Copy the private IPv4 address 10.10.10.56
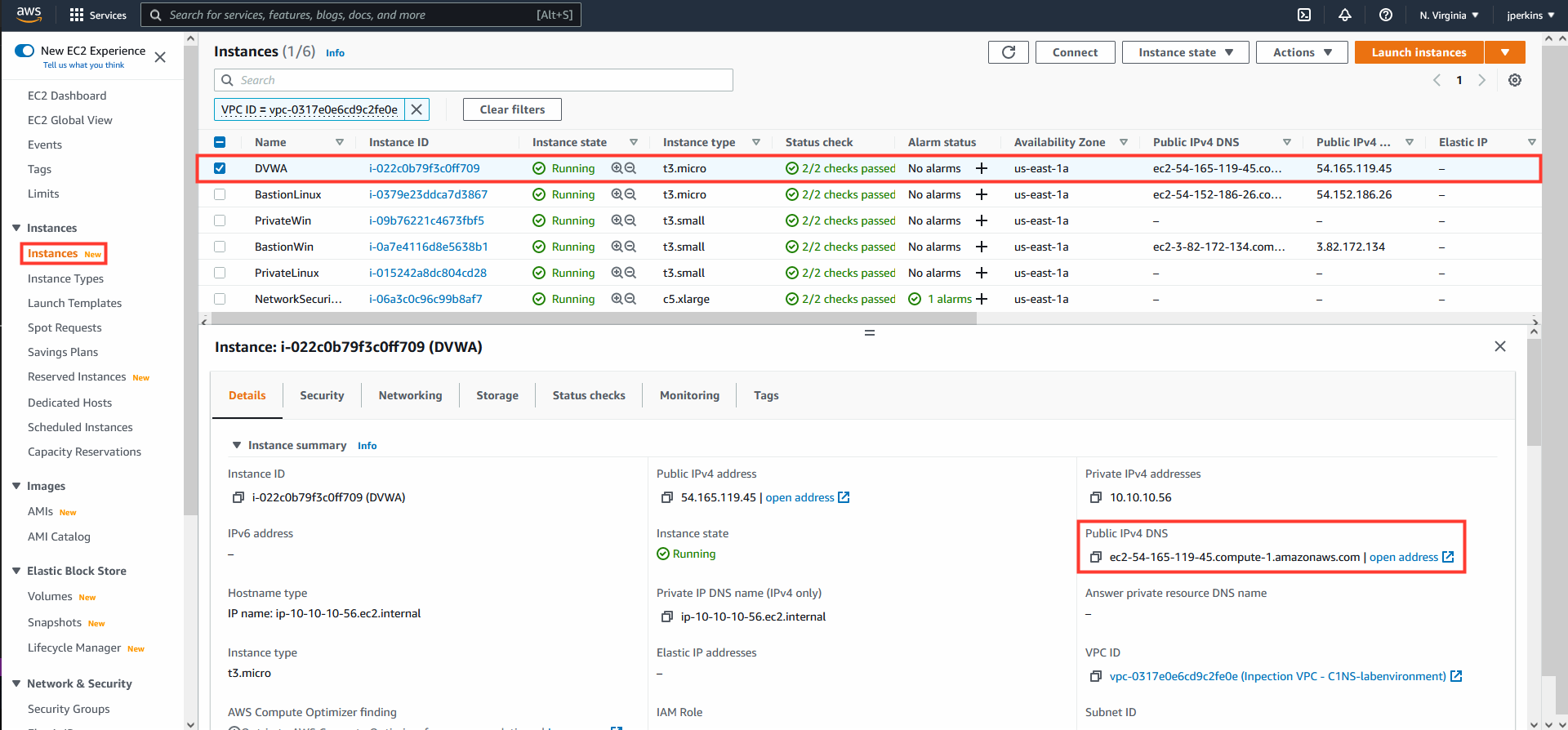 pyautogui.click(x=1096, y=497)
